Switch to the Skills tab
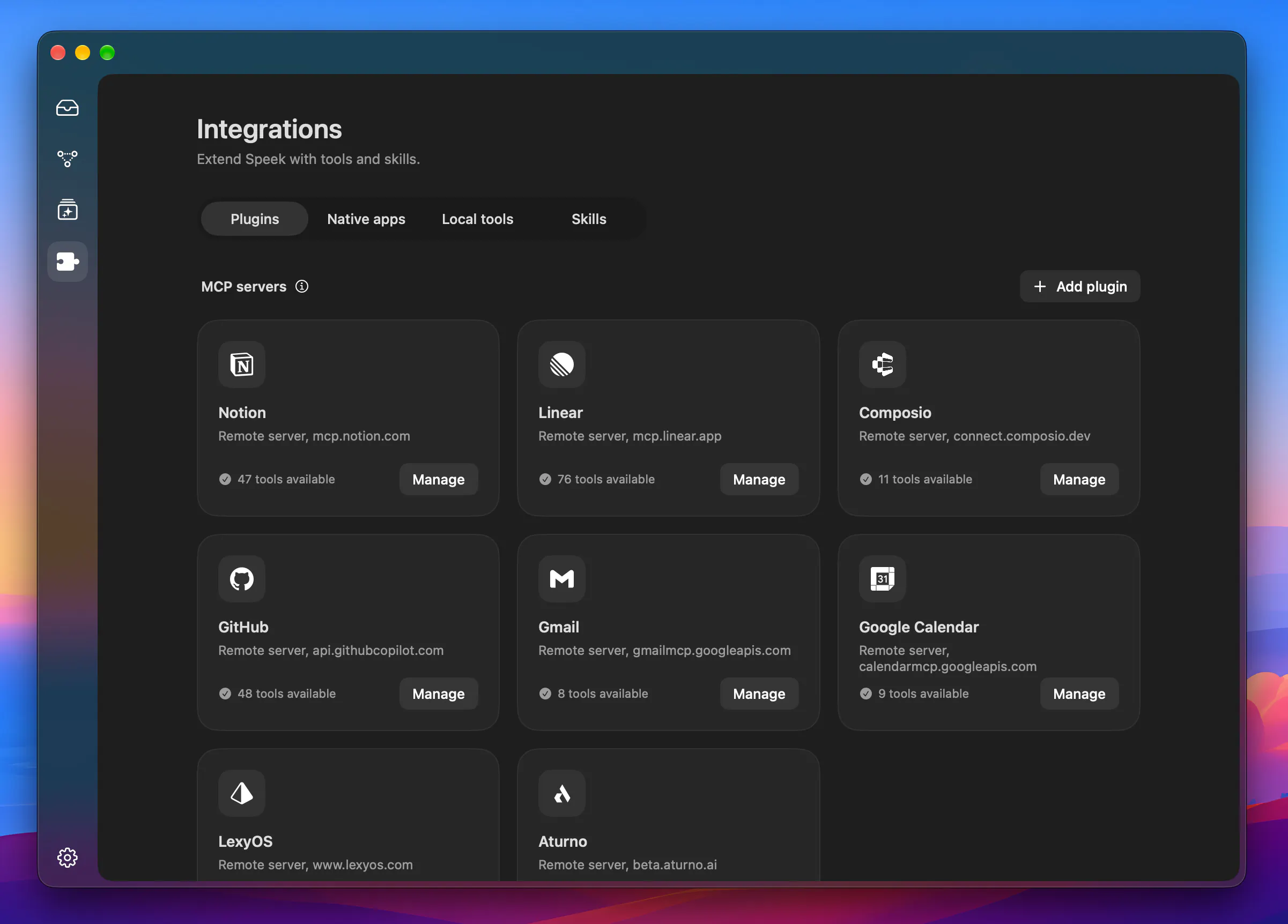Image resolution: width=1288 pixels, height=924 pixels. pyautogui.click(x=589, y=219)
